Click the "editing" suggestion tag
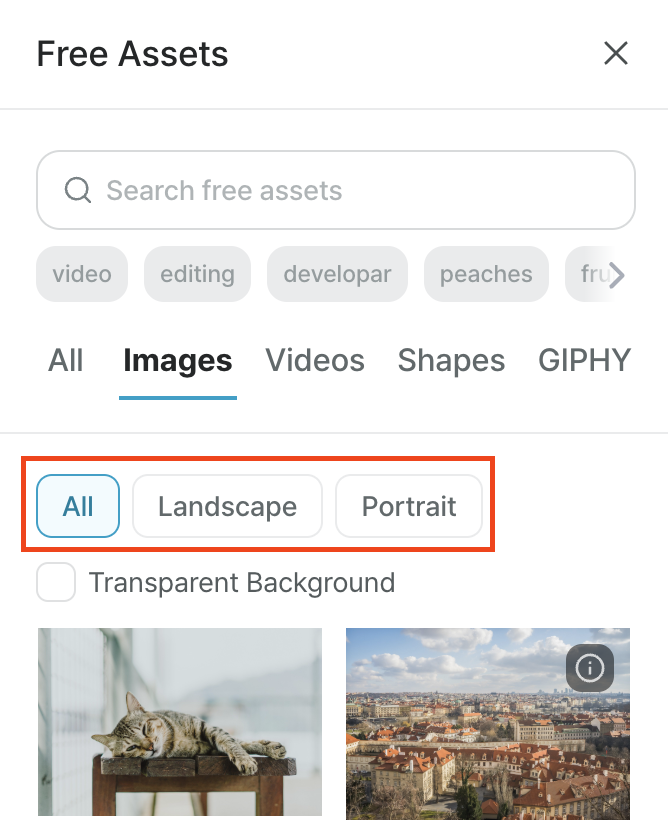668x836 pixels. [197, 274]
